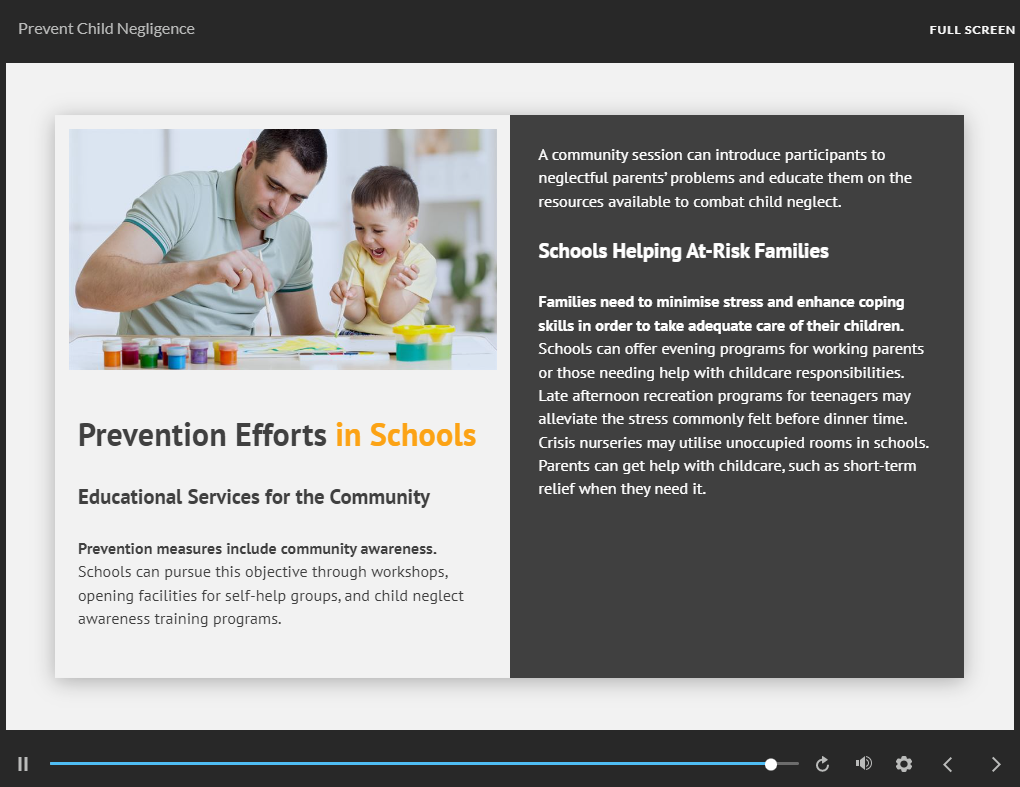The image size is (1020, 787).
Task: Click the "Schools Helping At-Risk Families" heading
Action: tap(683, 251)
